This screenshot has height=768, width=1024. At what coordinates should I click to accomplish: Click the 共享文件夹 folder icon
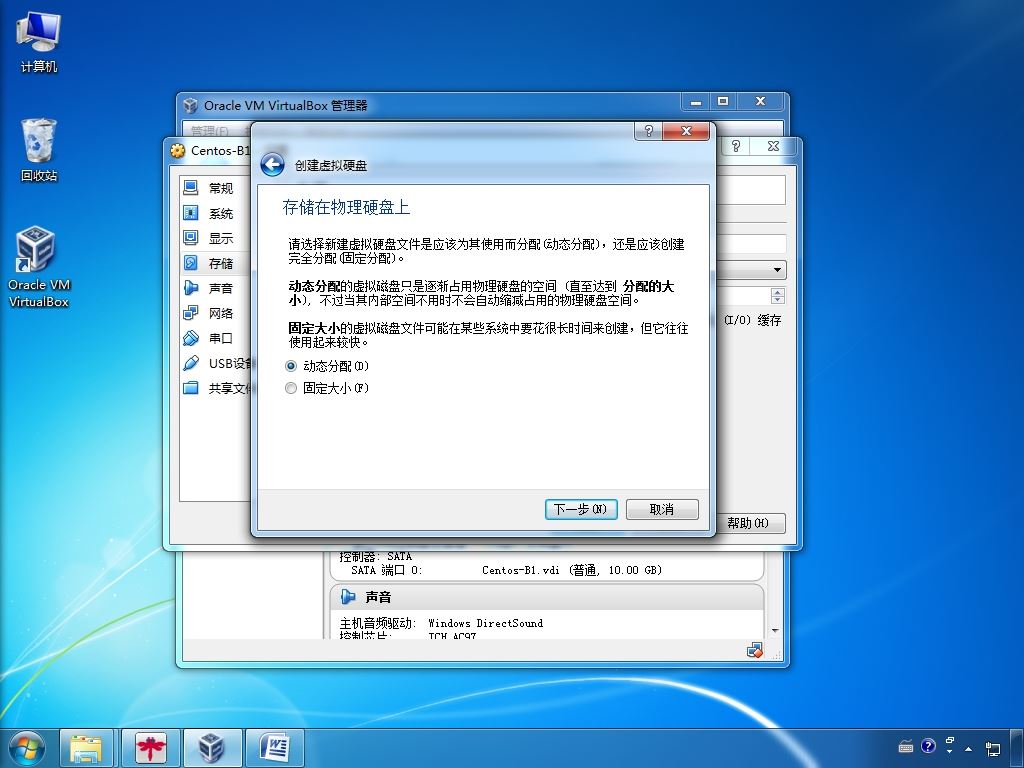coord(191,387)
